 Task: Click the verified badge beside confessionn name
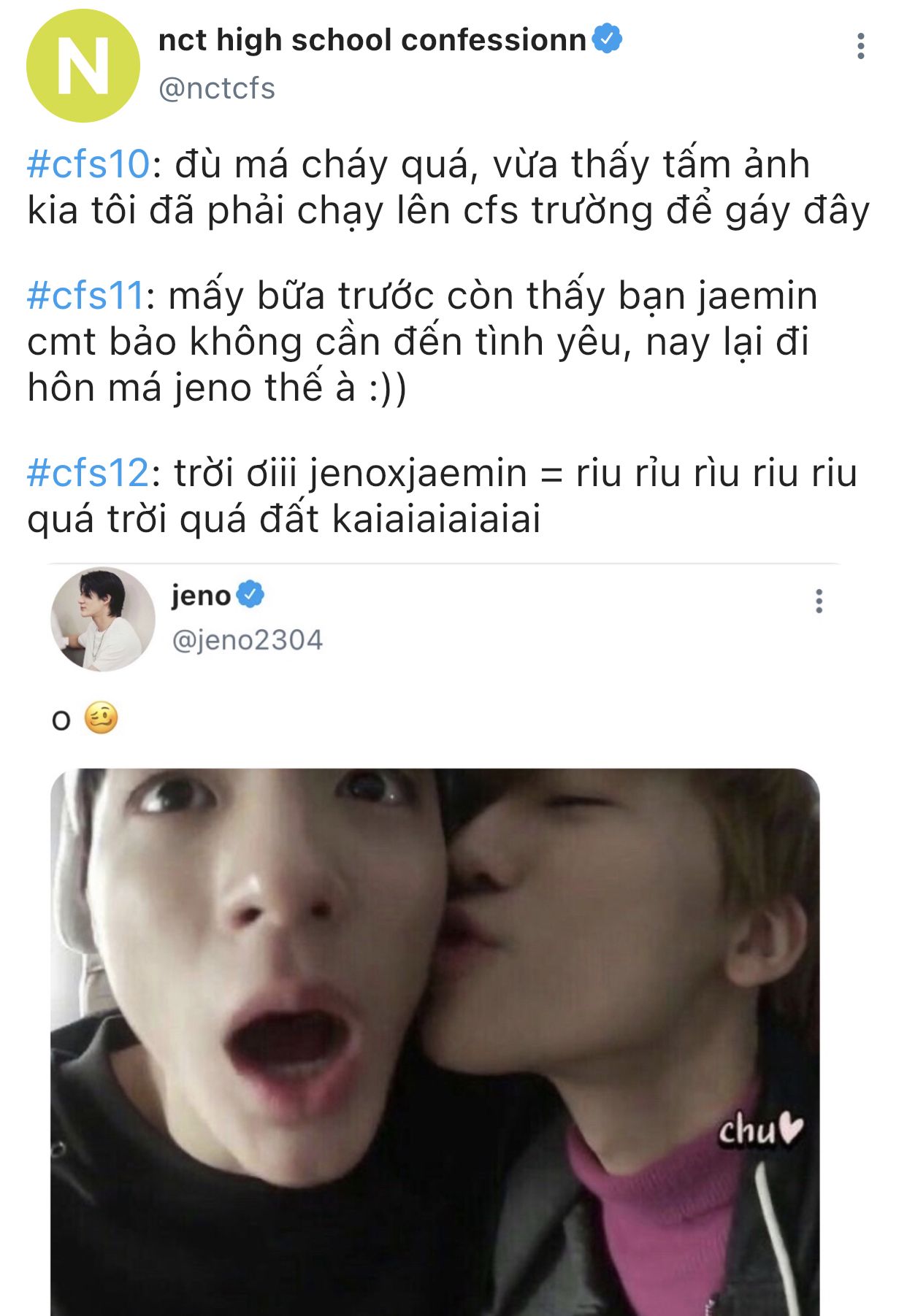coord(607,38)
